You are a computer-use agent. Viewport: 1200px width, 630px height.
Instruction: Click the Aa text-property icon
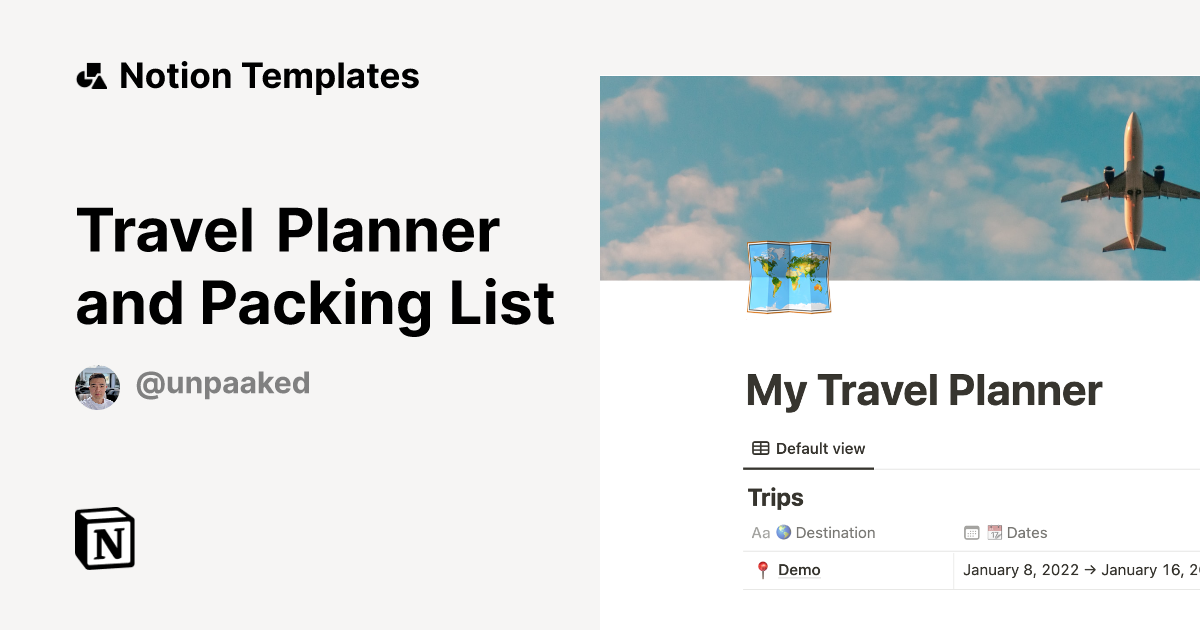[761, 532]
